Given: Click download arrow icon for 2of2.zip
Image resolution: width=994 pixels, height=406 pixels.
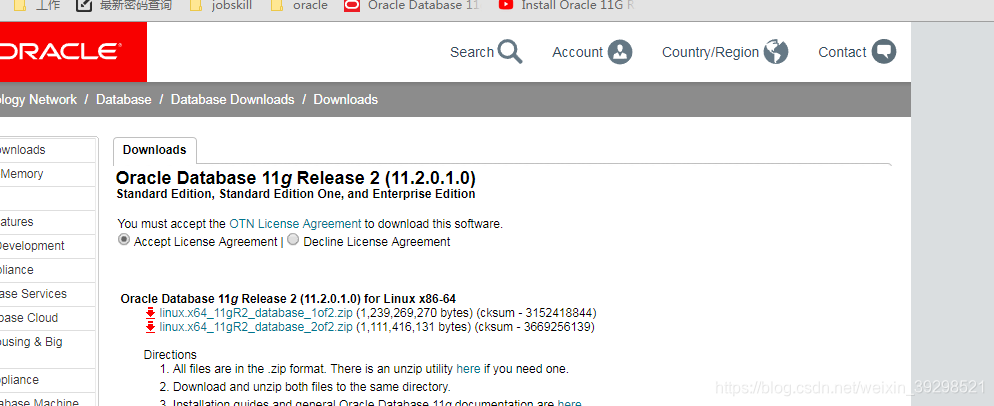Looking at the screenshot, I should [x=150, y=327].
